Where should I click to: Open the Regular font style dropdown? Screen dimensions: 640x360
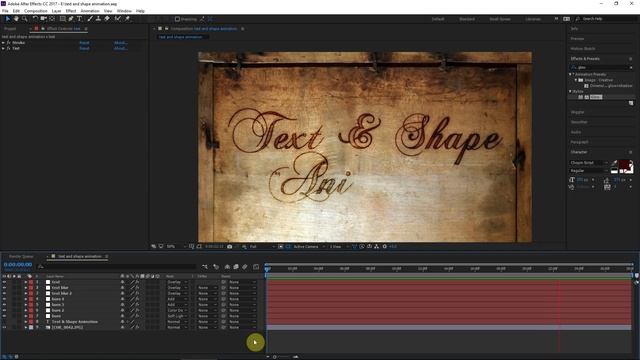(x=588, y=171)
